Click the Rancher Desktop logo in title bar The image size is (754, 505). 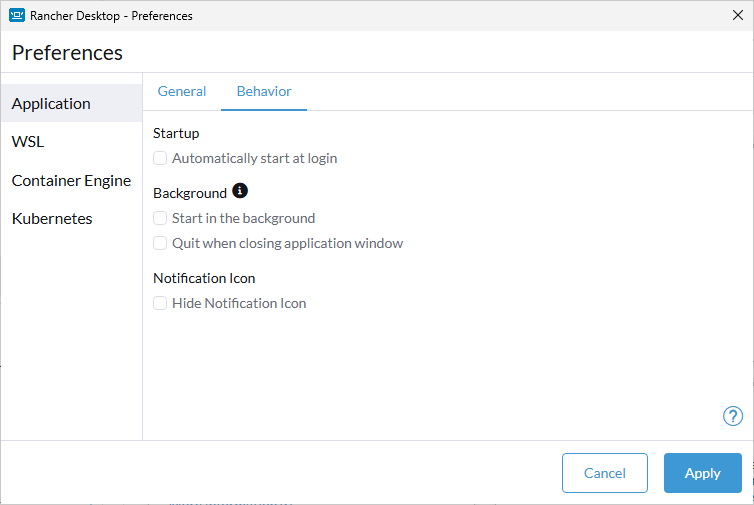(x=17, y=15)
